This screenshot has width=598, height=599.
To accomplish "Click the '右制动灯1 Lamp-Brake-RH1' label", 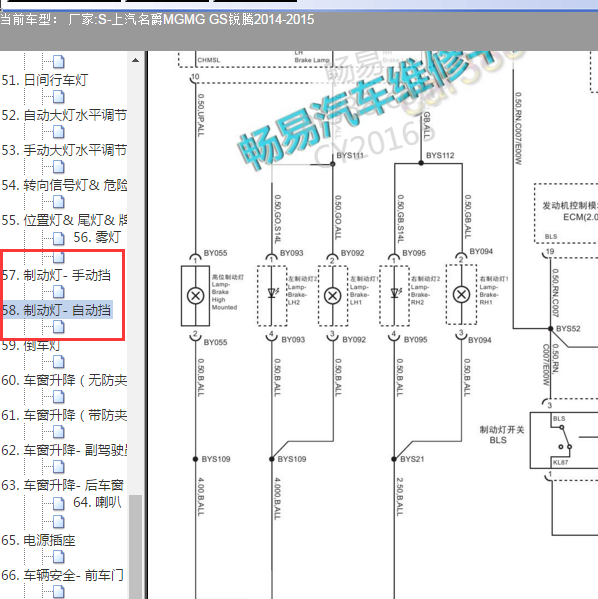I will [494, 290].
